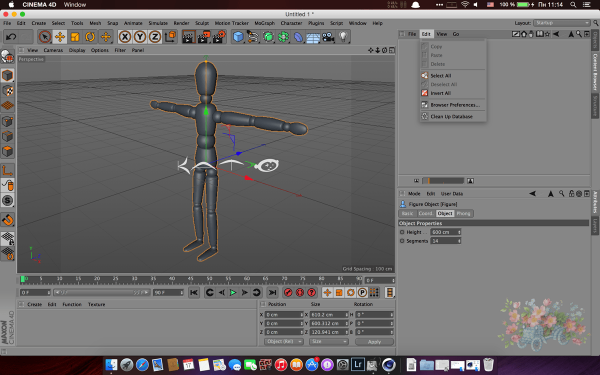Open Browser Preferences menu entry

455,105
